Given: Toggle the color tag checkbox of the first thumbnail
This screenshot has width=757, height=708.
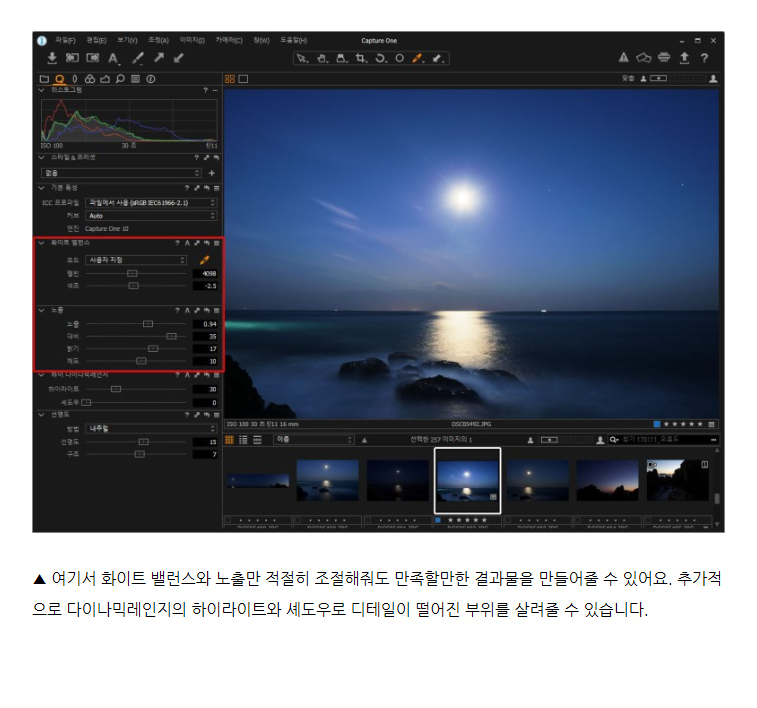Looking at the screenshot, I should pos(228,520).
